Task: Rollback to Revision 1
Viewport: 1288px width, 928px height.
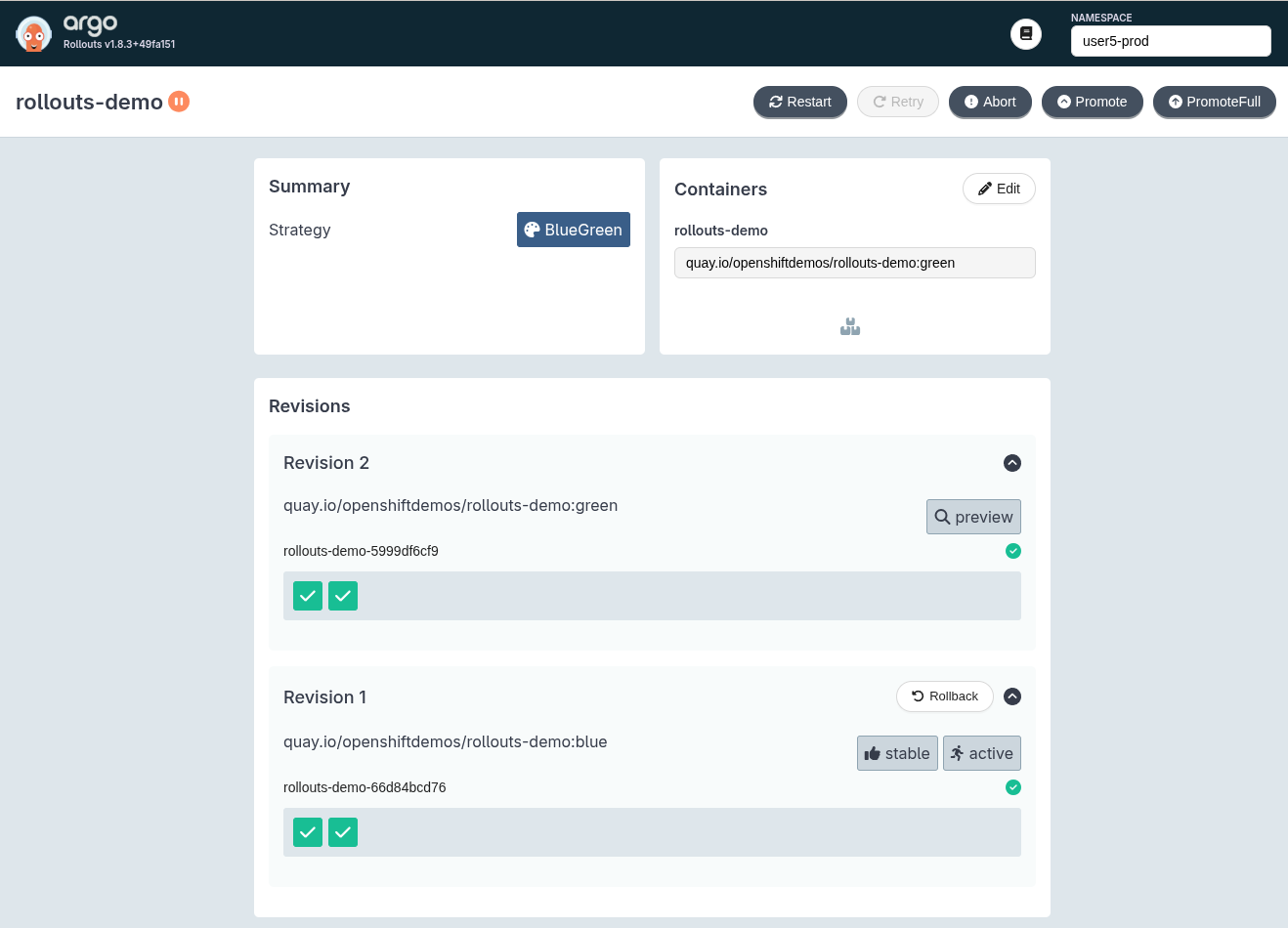Action: [945, 696]
